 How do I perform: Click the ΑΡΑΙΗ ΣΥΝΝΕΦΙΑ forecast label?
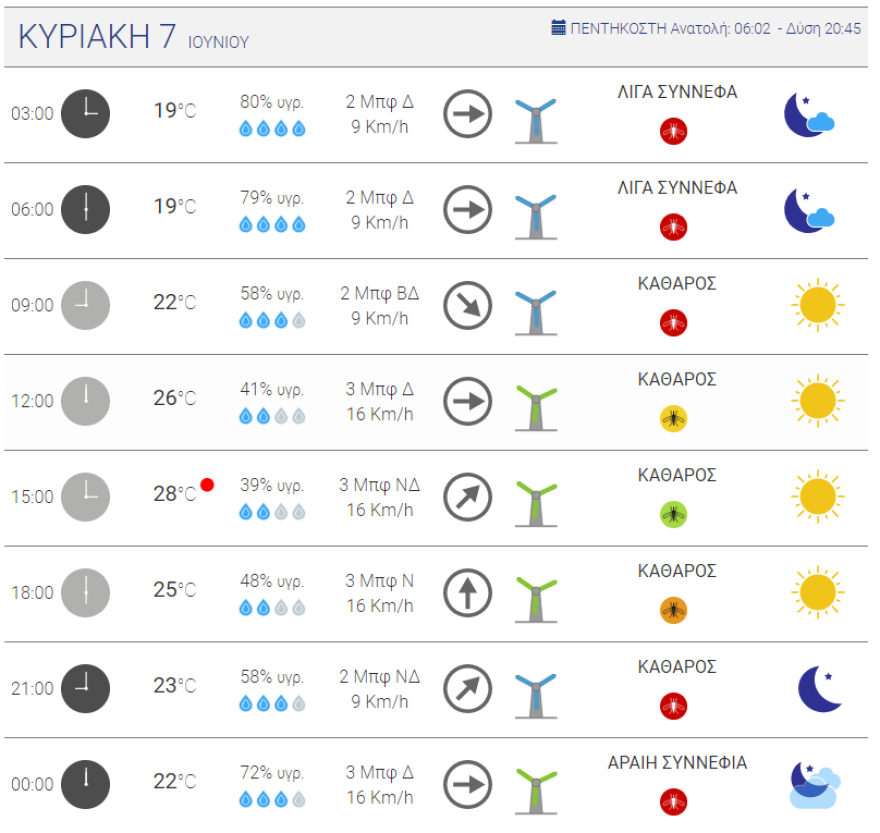[x=677, y=763]
